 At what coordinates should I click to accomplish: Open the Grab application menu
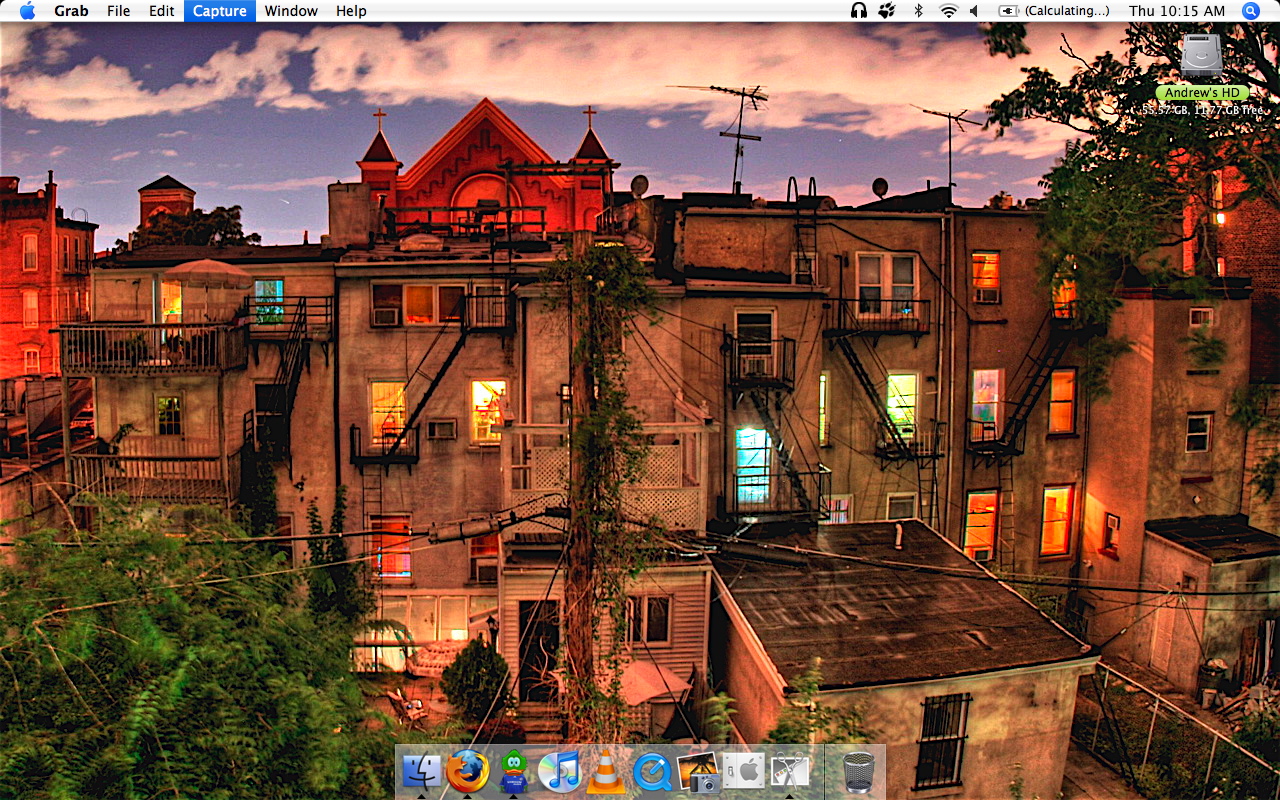pos(71,11)
